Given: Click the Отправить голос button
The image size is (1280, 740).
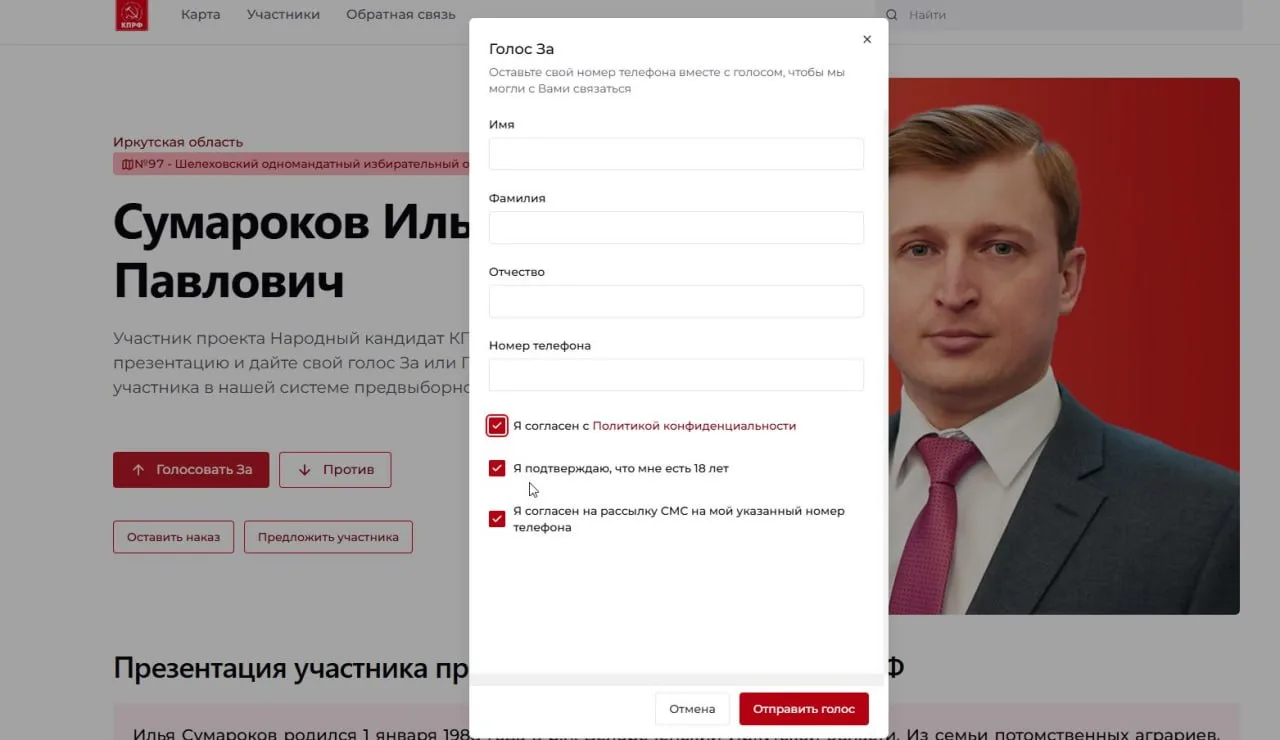Looking at the screenshot, I should point(804,709).
